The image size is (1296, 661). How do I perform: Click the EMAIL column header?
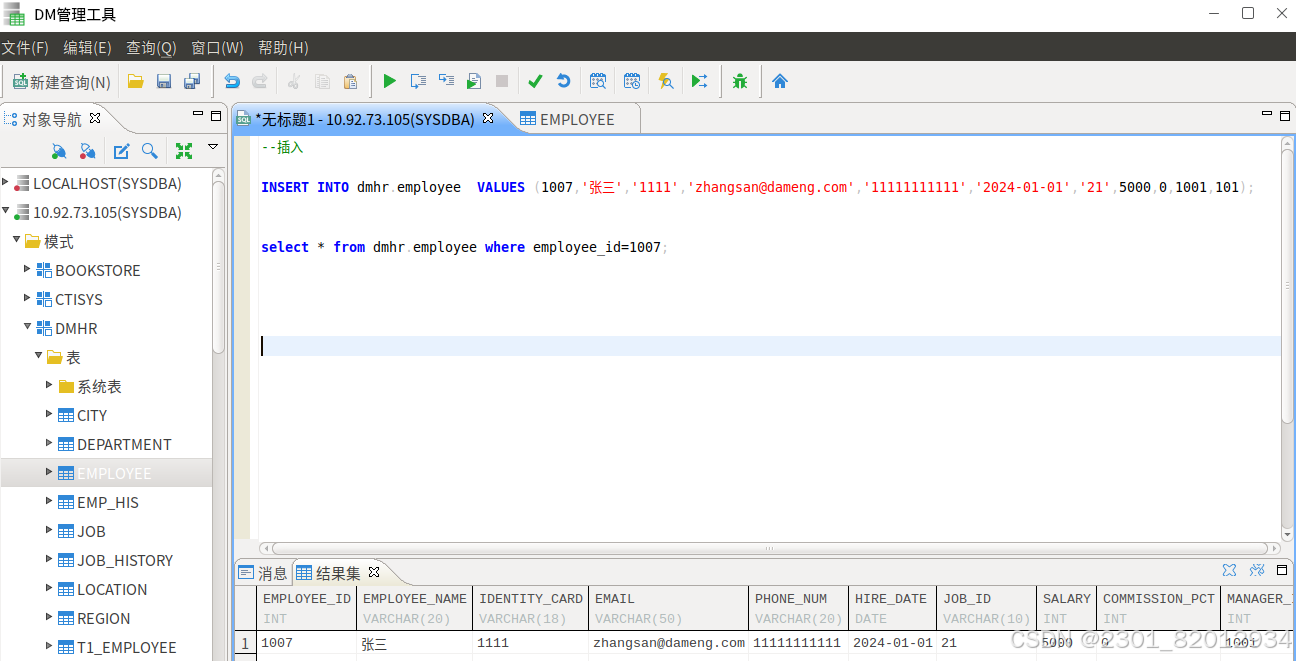[x=669, y=608]
